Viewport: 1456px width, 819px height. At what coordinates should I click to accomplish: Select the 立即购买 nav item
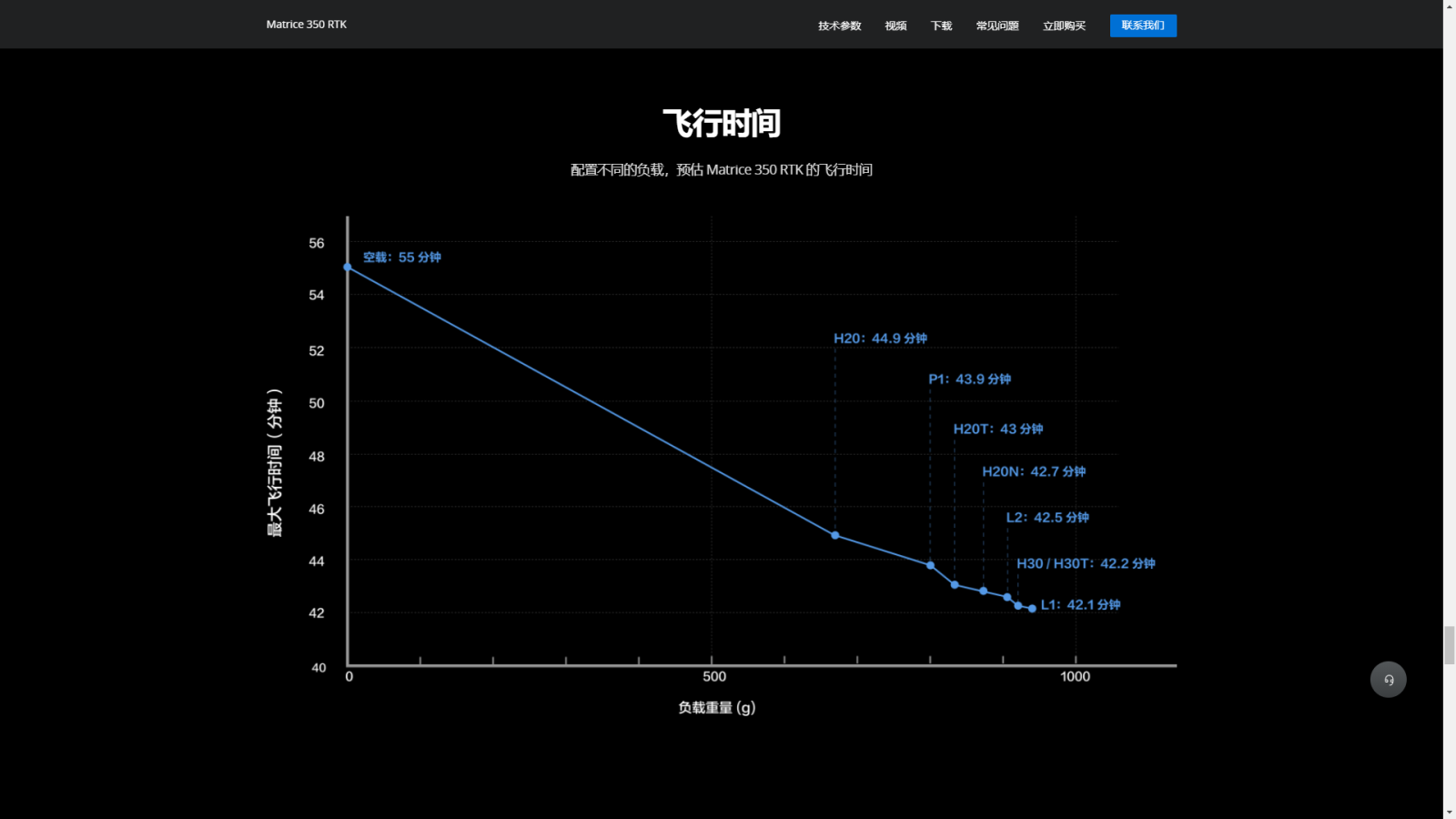(1064, 25)
